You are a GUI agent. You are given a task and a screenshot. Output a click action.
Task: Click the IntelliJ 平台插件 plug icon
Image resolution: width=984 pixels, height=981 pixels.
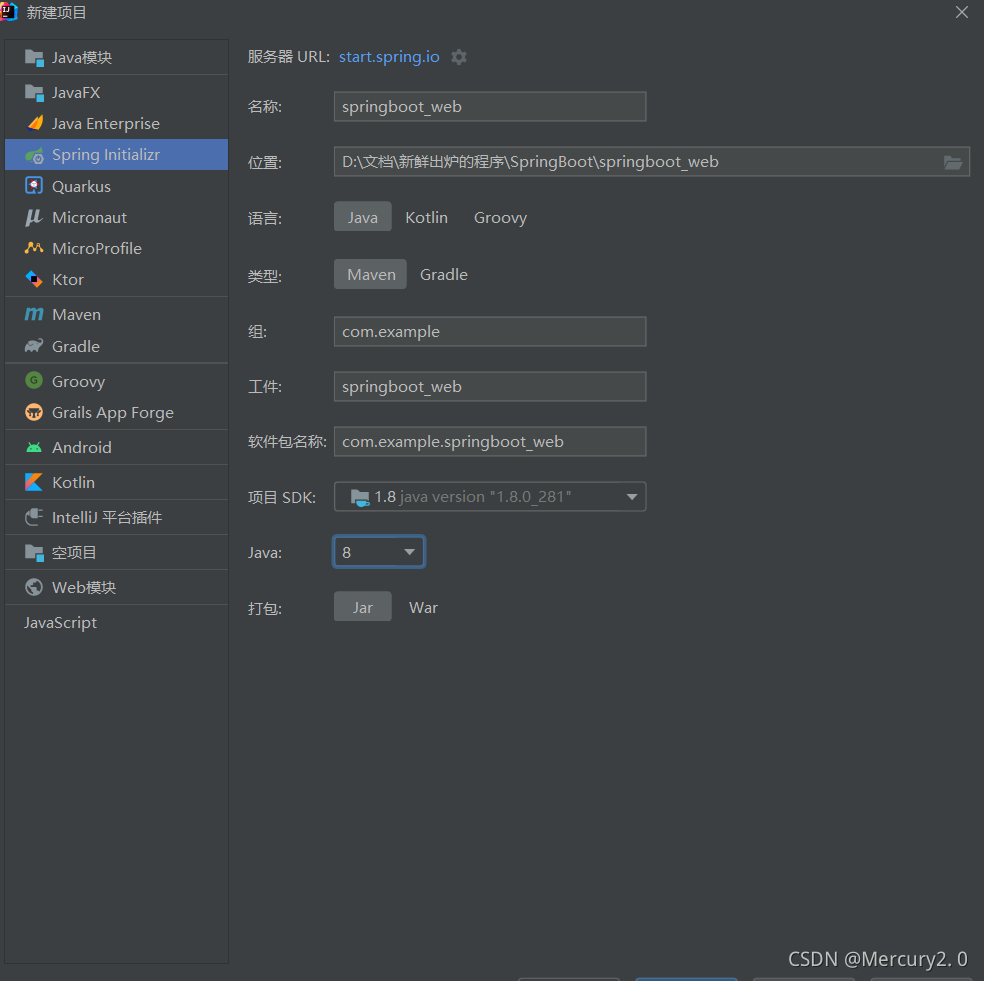point(34,517)
